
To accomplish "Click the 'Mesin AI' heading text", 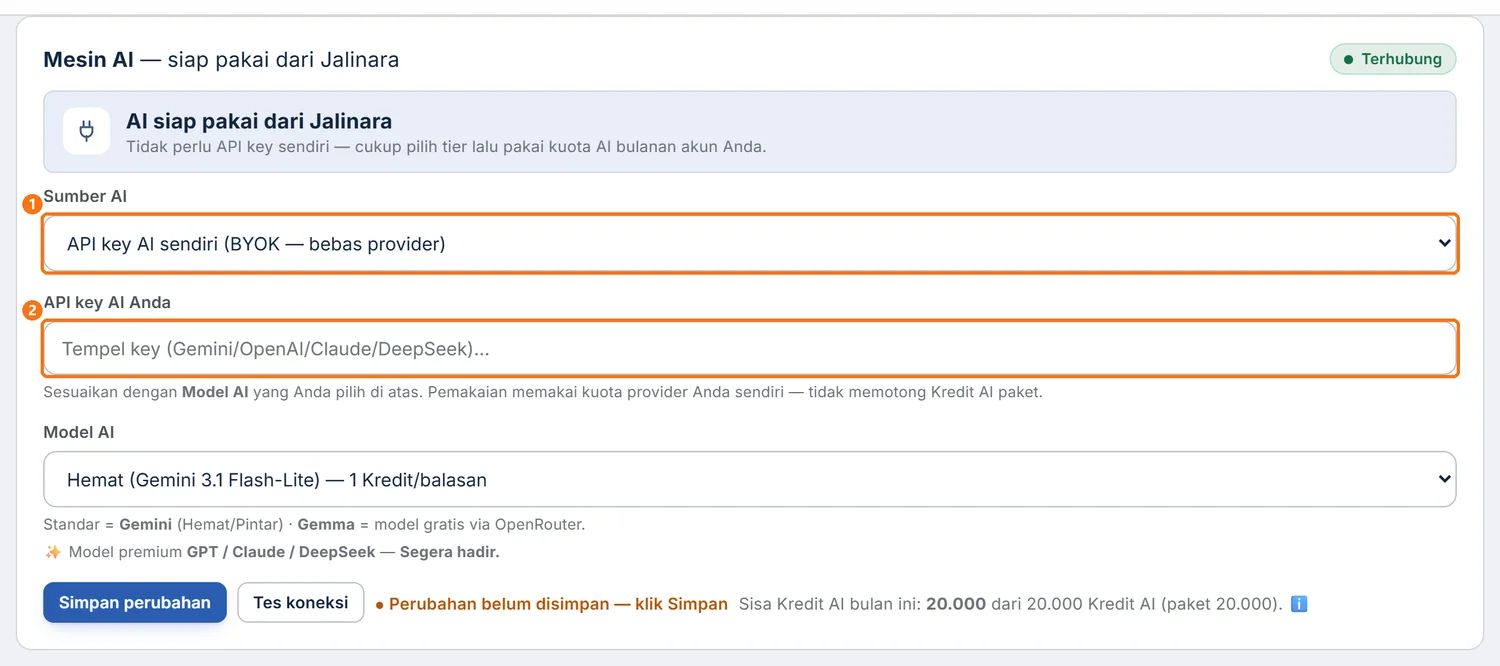I will tap(88, 60).
